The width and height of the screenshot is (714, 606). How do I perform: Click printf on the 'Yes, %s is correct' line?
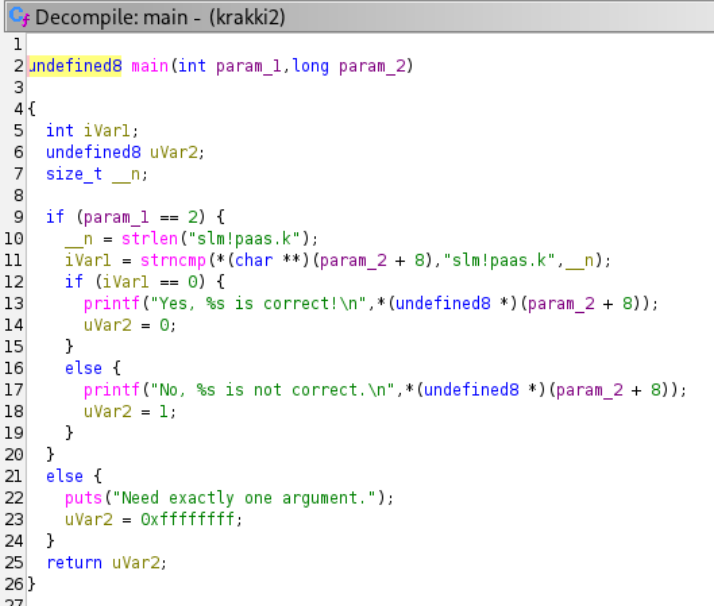pyautogui.click(x=109, y=303)
